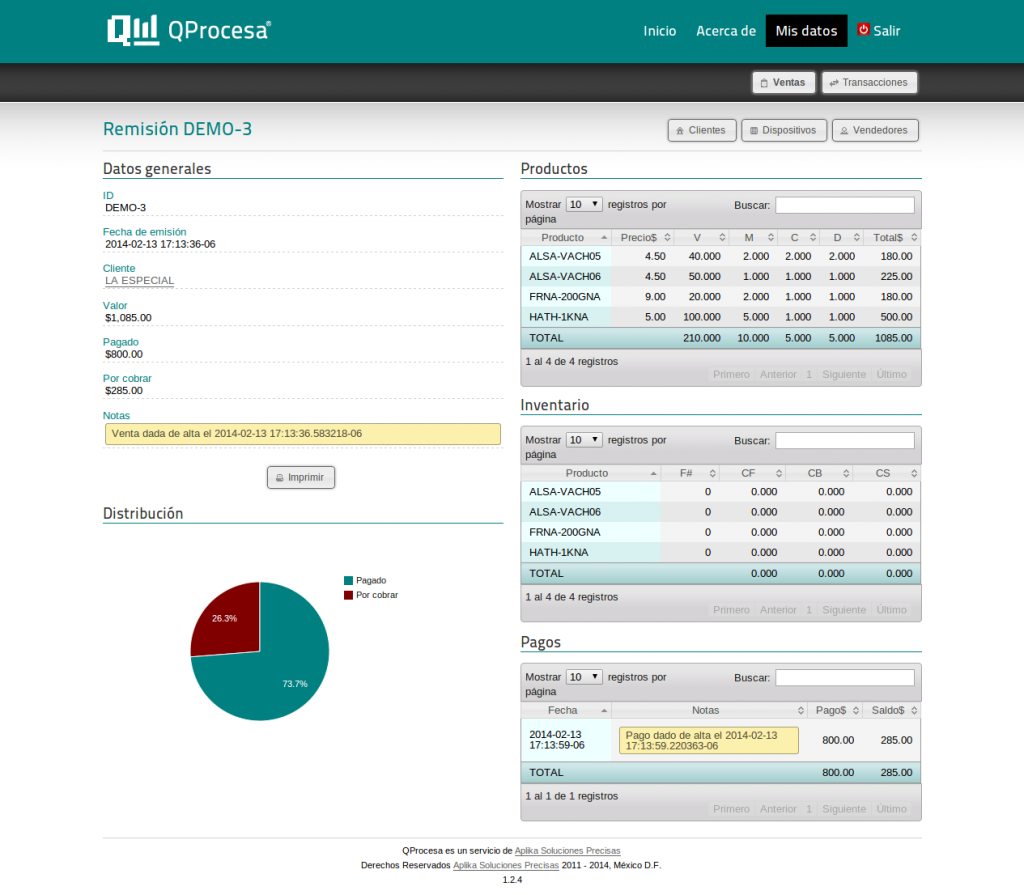Click the teal Pagado legend swatch
Image resolution: width=1024 pixels, height=895 pixels.
pos(349,581)
